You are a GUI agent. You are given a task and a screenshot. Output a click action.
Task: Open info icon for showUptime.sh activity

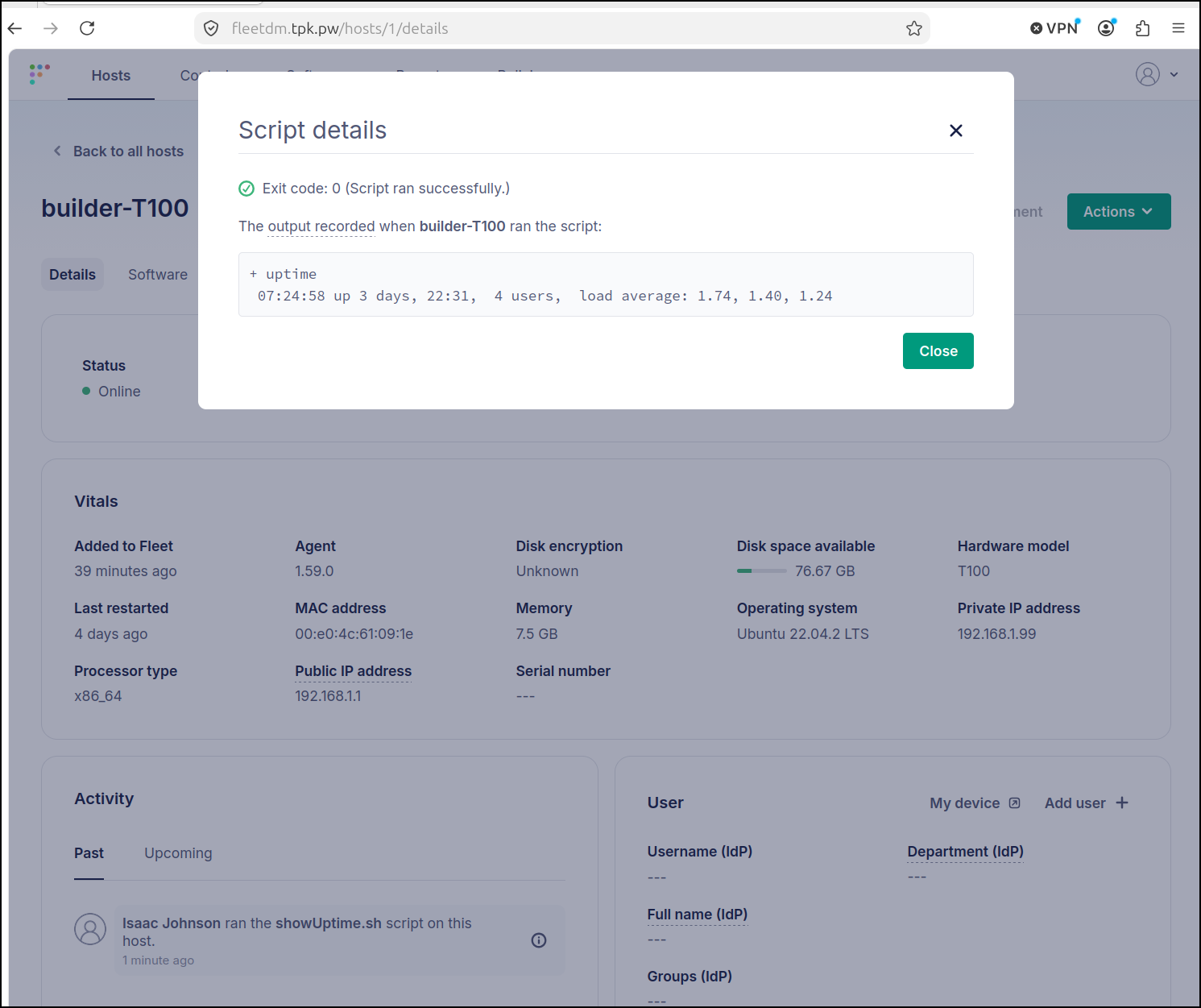(x=539, y=940)
